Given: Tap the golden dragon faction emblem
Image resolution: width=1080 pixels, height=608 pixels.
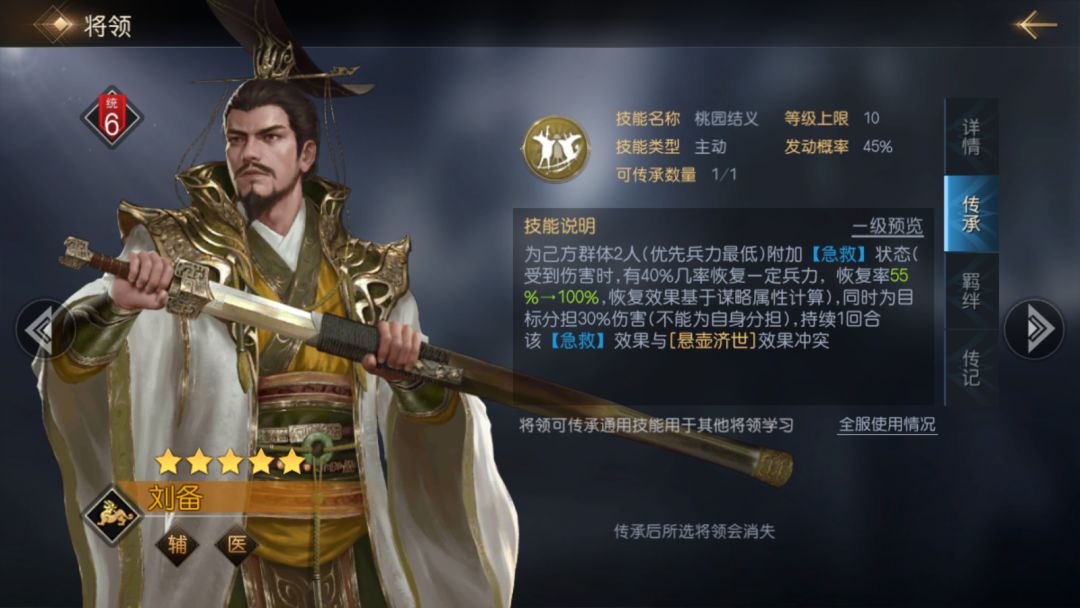Looking at the screenshot, I should pos(114,515).
